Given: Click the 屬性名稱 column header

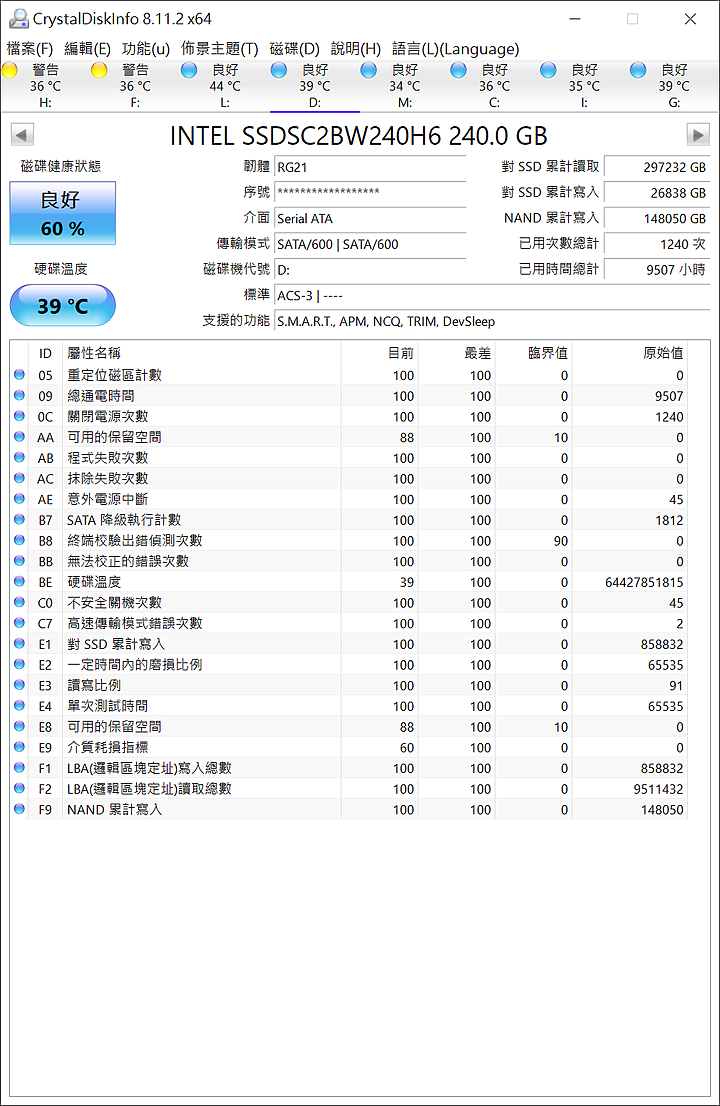Looking at the screenshot, I should point(202,353).
